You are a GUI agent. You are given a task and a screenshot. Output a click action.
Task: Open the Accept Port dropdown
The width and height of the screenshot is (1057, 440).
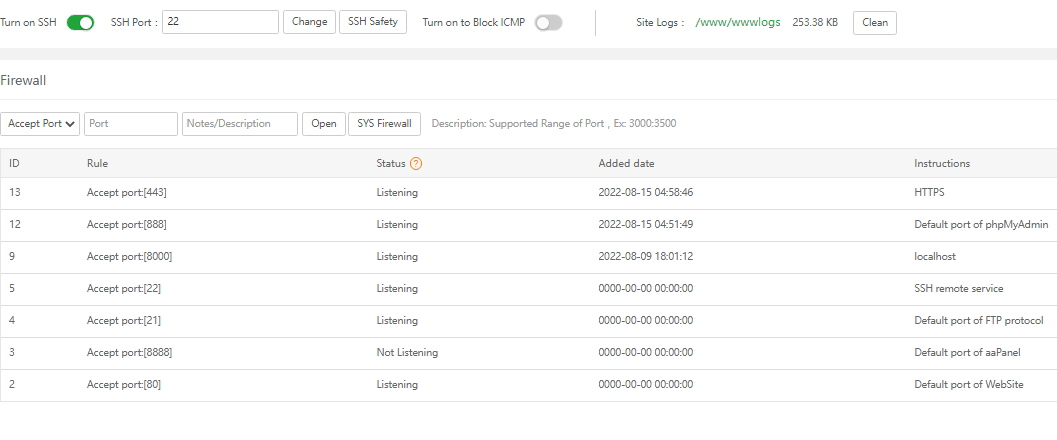pos(40,124)
